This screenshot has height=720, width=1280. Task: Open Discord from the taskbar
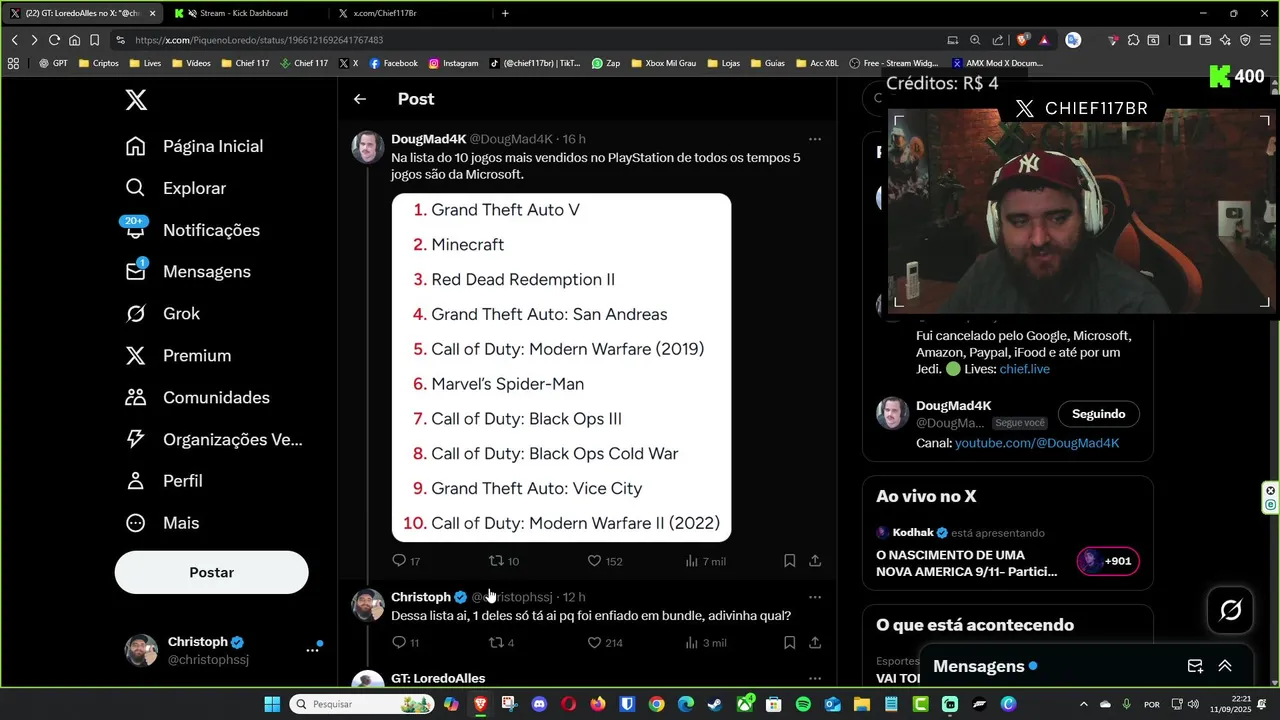539,704
